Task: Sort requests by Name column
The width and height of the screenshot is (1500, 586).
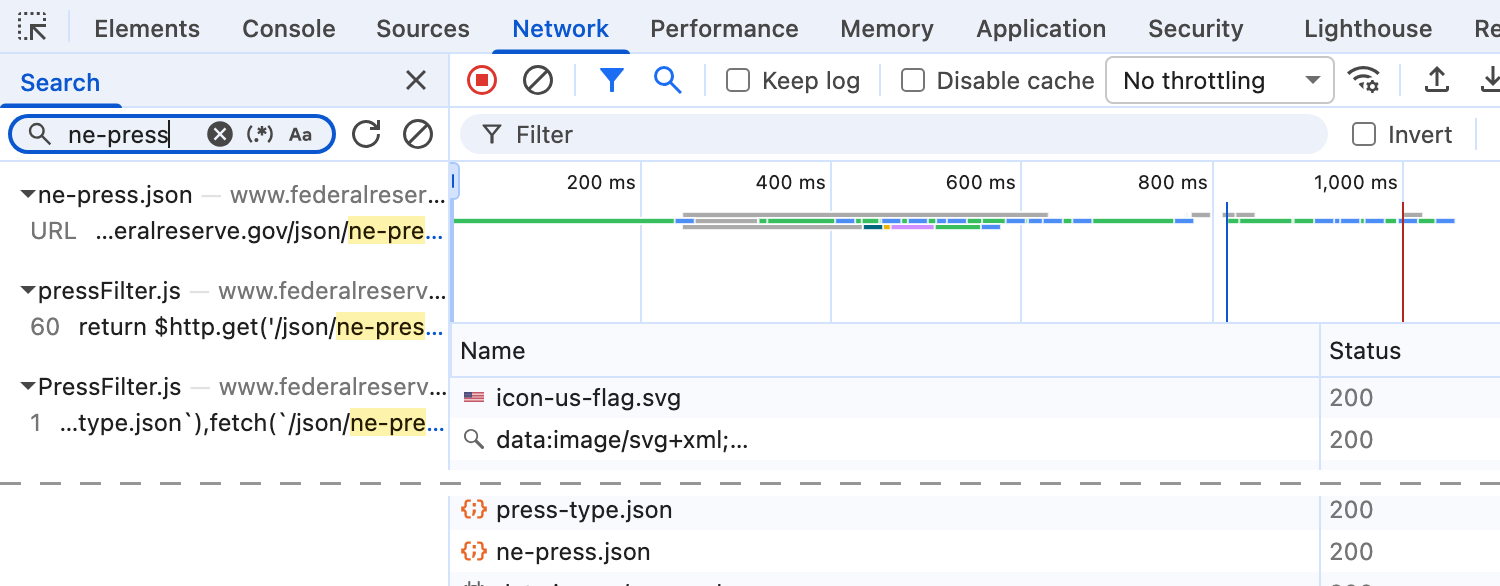Action: [886, 351]
